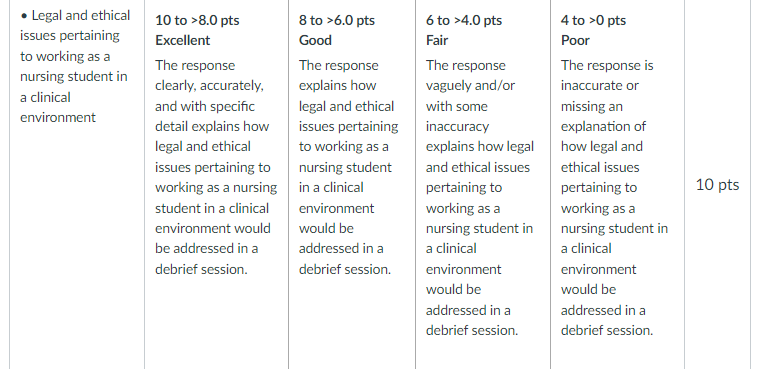Click the '10 pts' total points value
The image size is (759, 369).
click(717, 184)
